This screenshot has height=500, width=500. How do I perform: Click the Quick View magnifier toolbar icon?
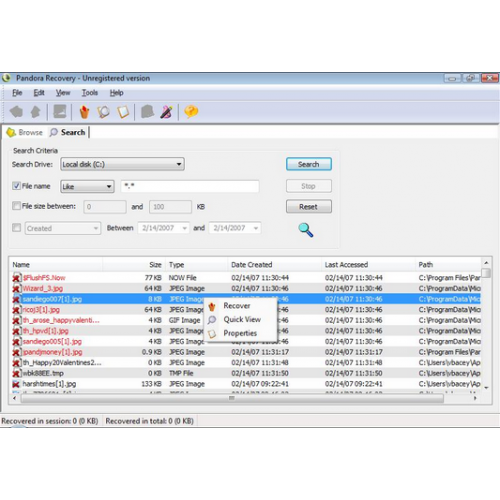click(x=103, y=112)
